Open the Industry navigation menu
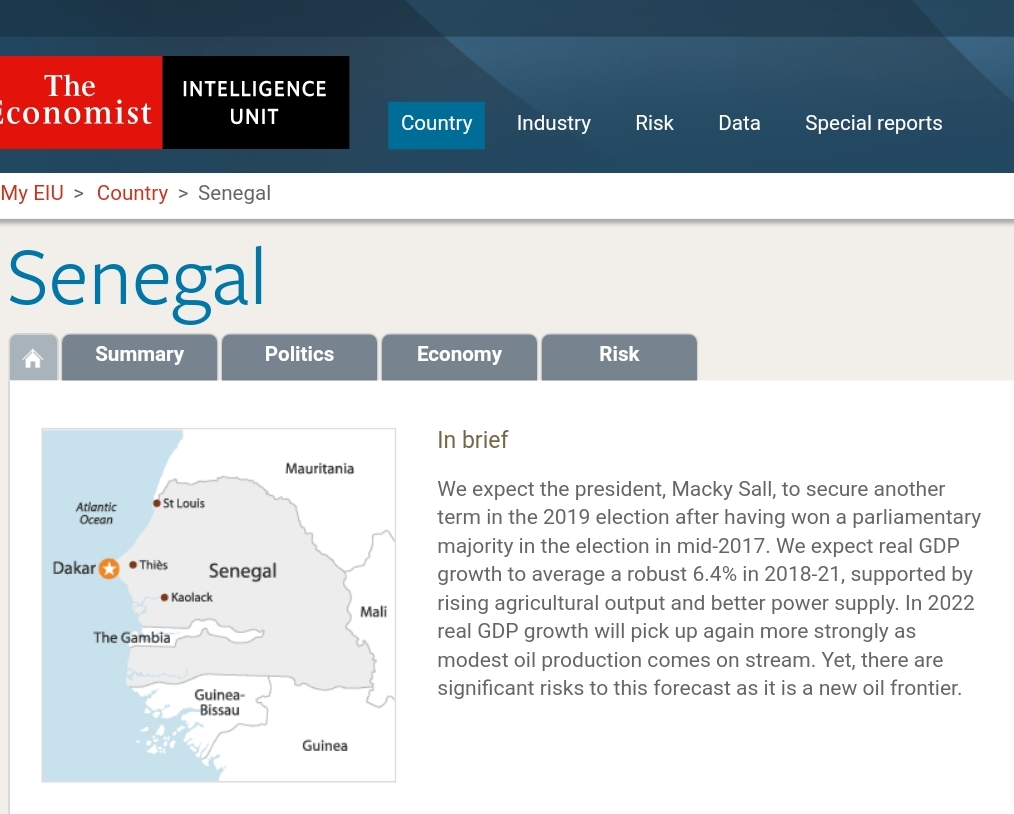1014x814 pixels. 553,124
